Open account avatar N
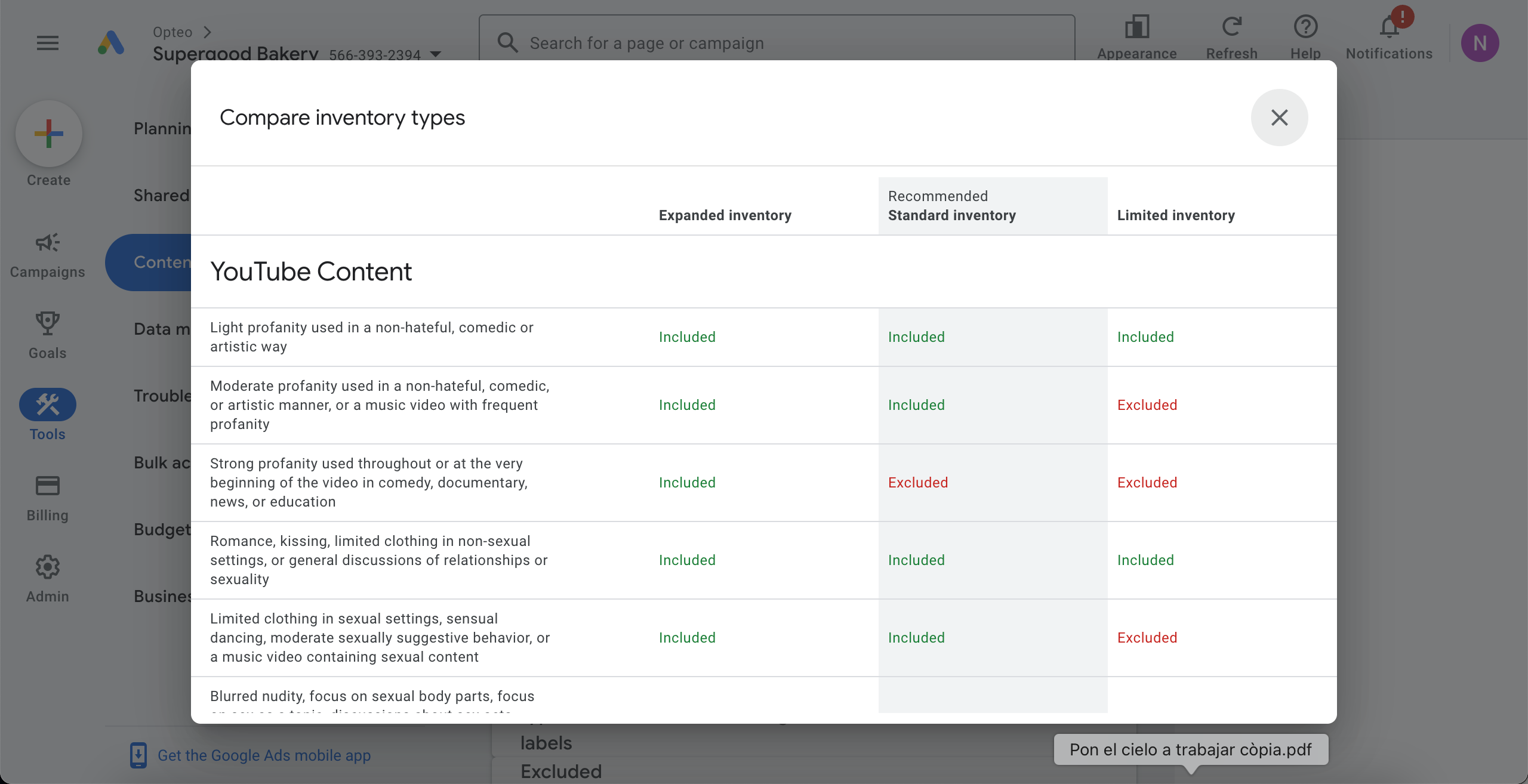This screenshot has height=784, width=1528. tap(1480, 43)
